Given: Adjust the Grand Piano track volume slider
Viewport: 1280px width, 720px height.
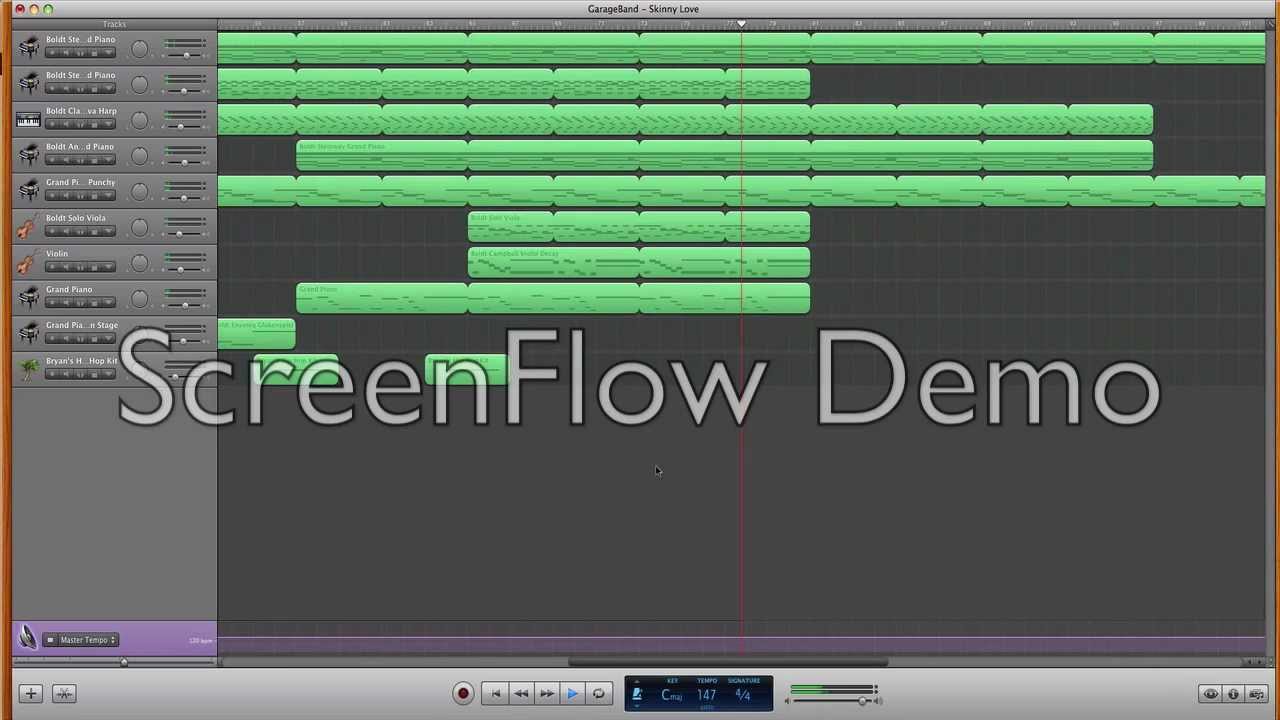Looking at the screenshot, I should coord(184,305).
